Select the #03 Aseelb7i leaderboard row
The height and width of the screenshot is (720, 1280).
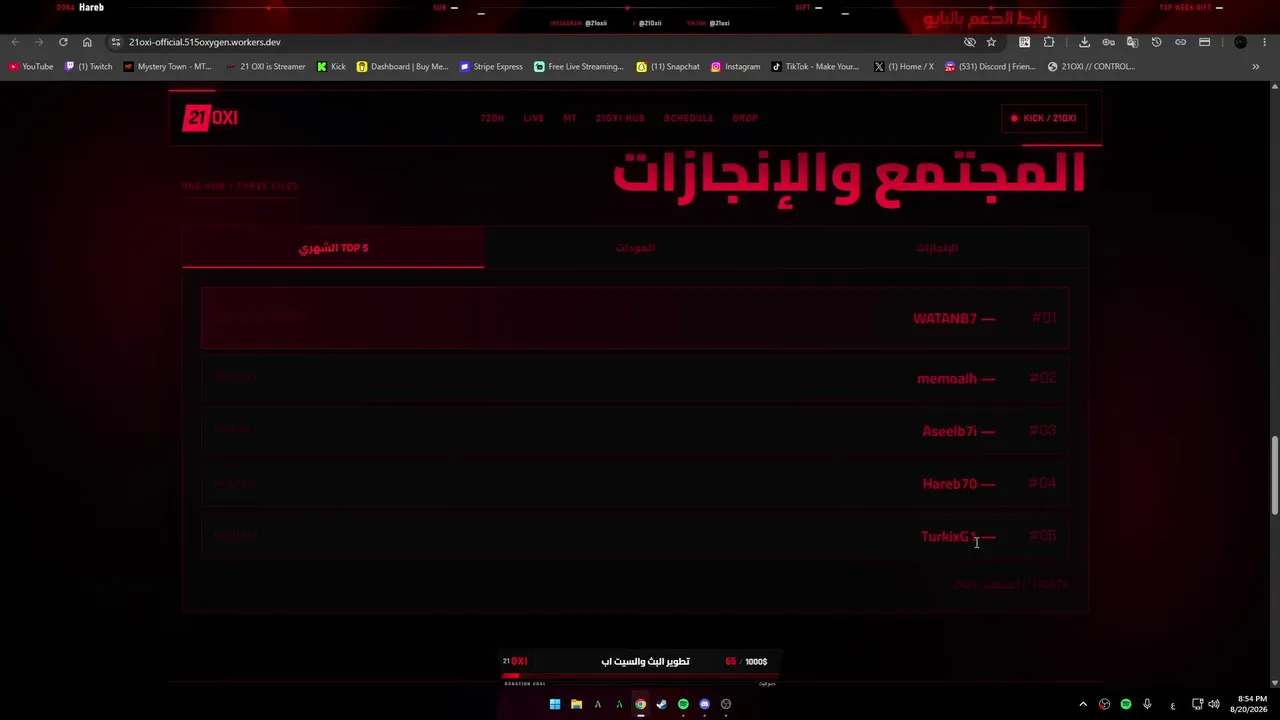click(x=635, y=431)
